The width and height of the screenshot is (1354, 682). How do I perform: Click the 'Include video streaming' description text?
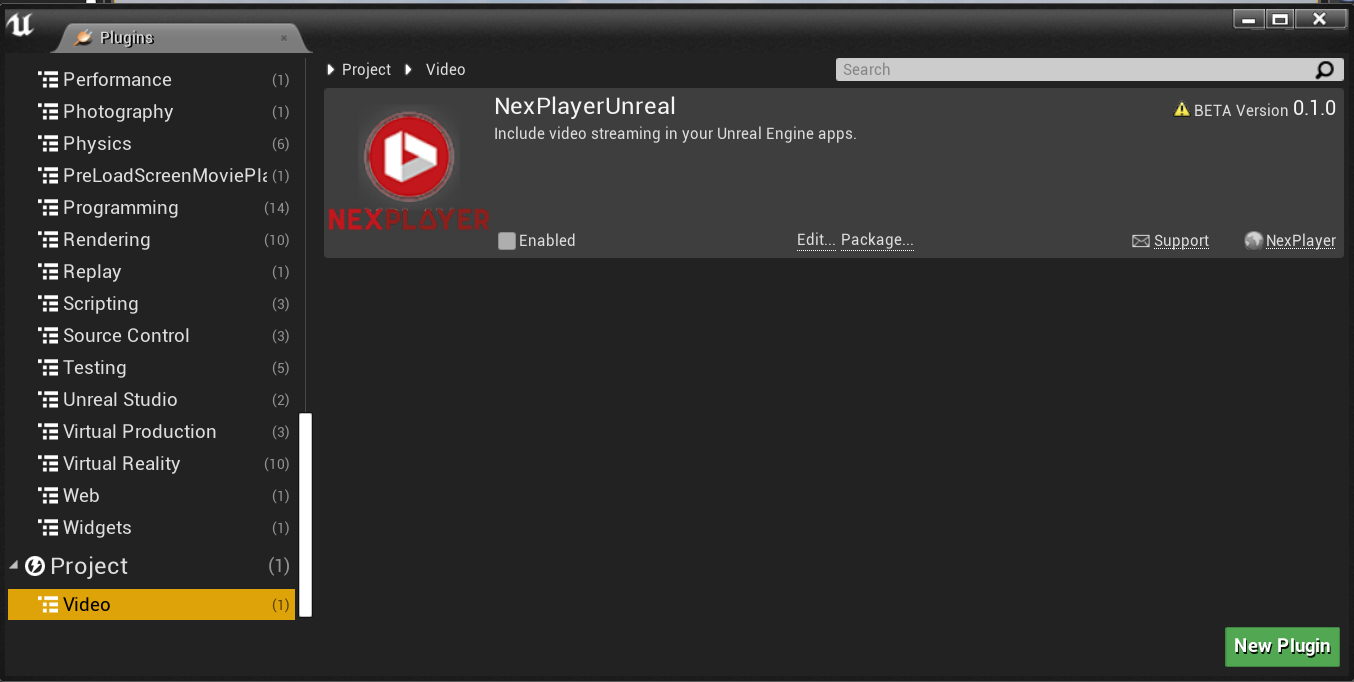point(675,134)
